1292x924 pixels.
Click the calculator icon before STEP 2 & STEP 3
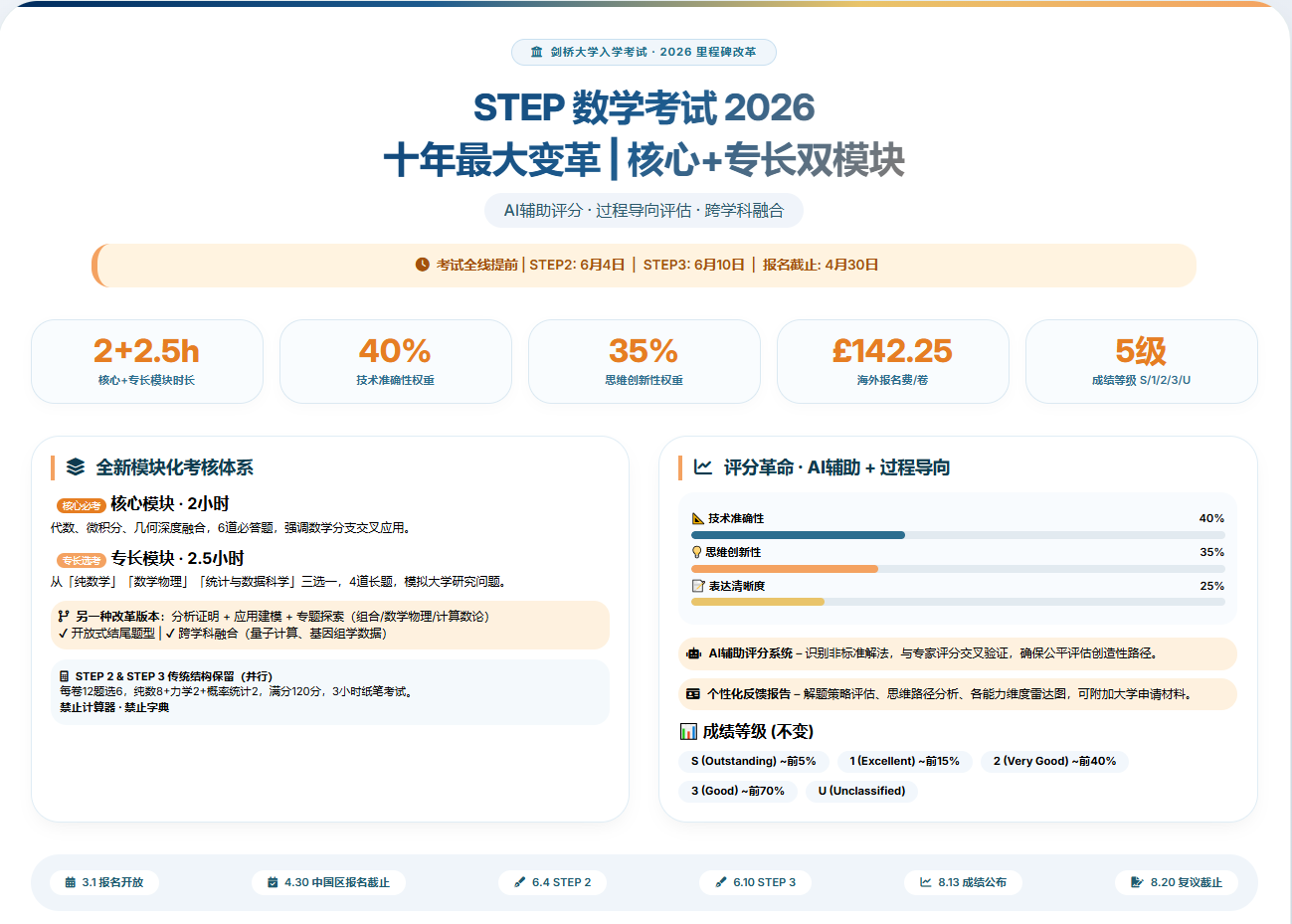(x=65, y=676)
